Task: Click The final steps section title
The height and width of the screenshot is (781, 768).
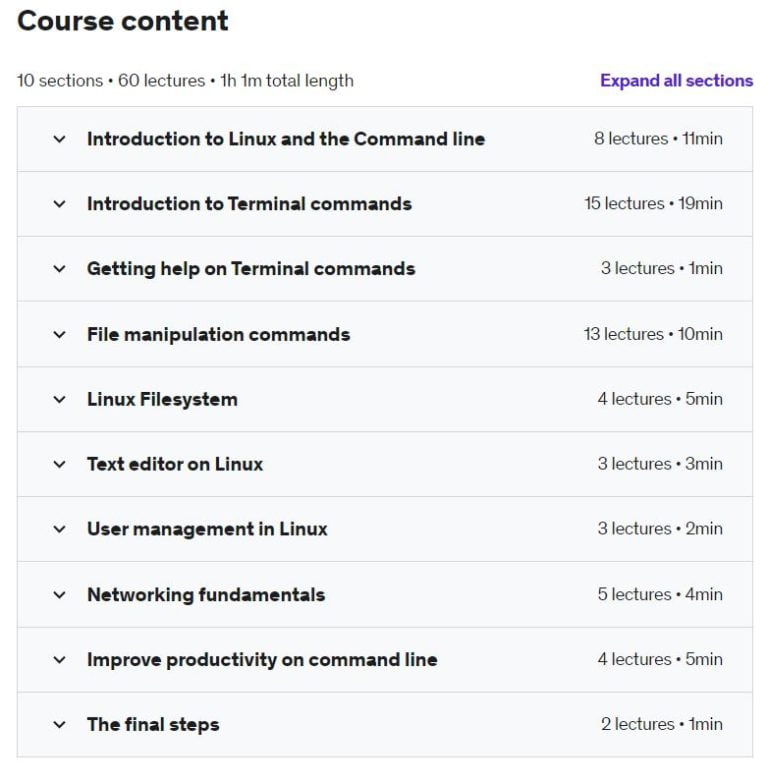Action: tap(153, 725)
